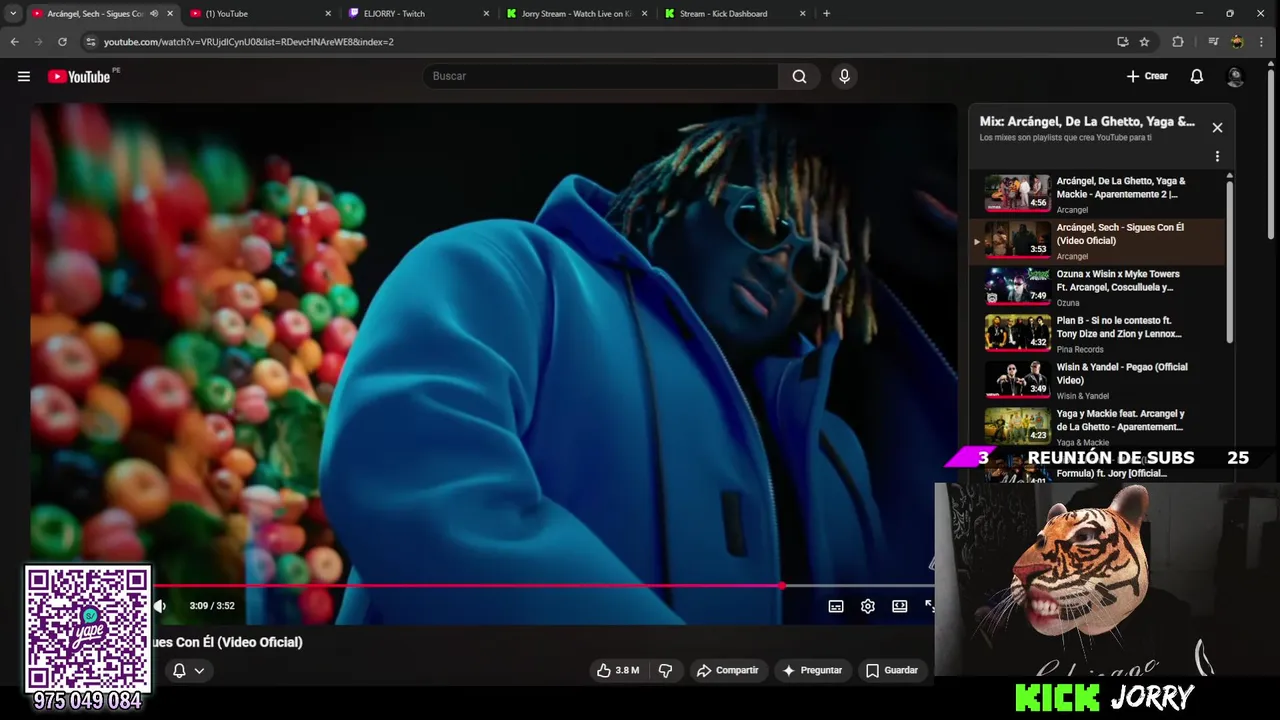Play Aparentemente 2 from the playlist
This screenshot has height=720, width=1280.
point(1097,194)
